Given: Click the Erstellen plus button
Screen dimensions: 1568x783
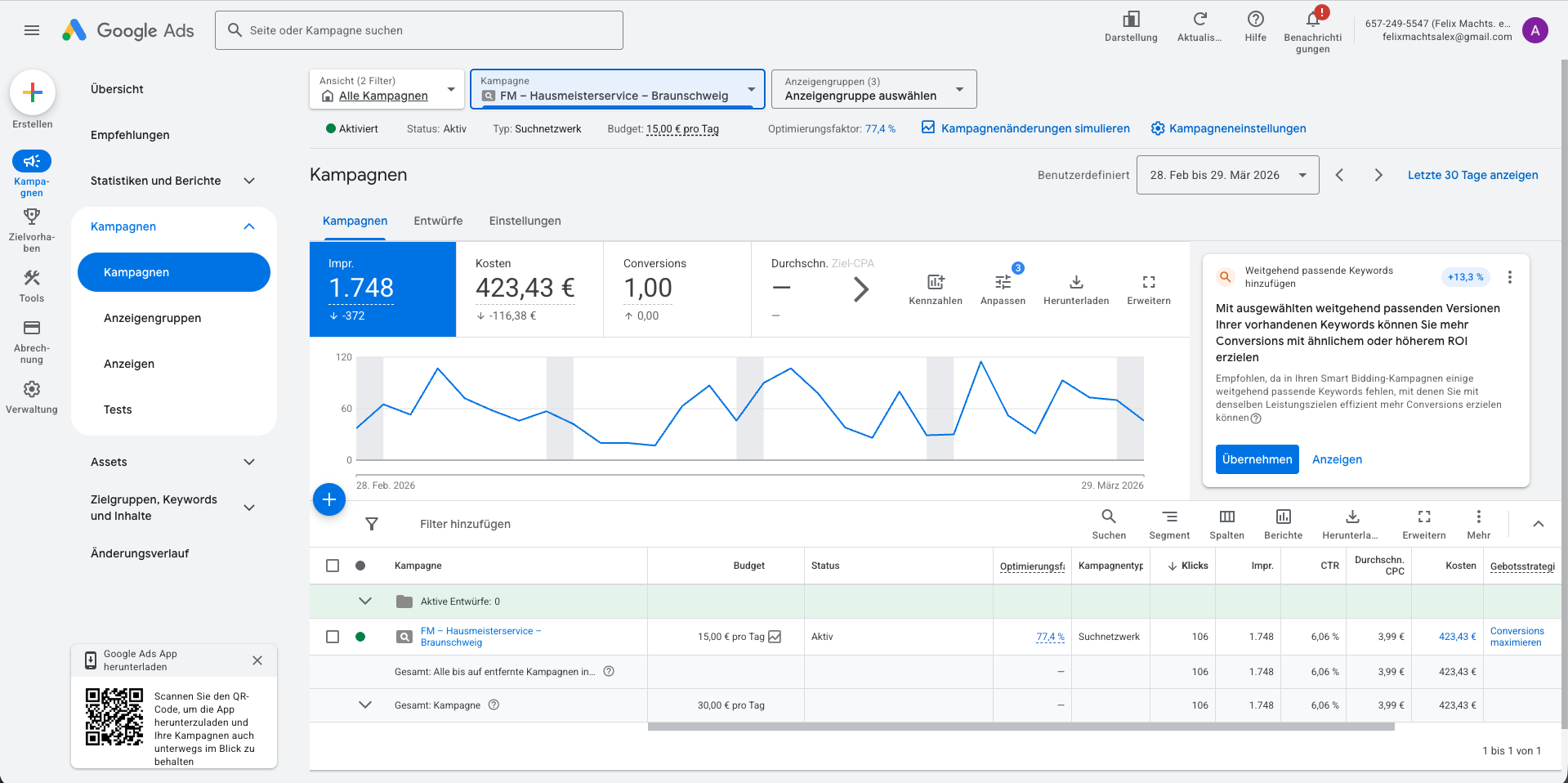Looking at the screenshot, I should click(33, 92).
